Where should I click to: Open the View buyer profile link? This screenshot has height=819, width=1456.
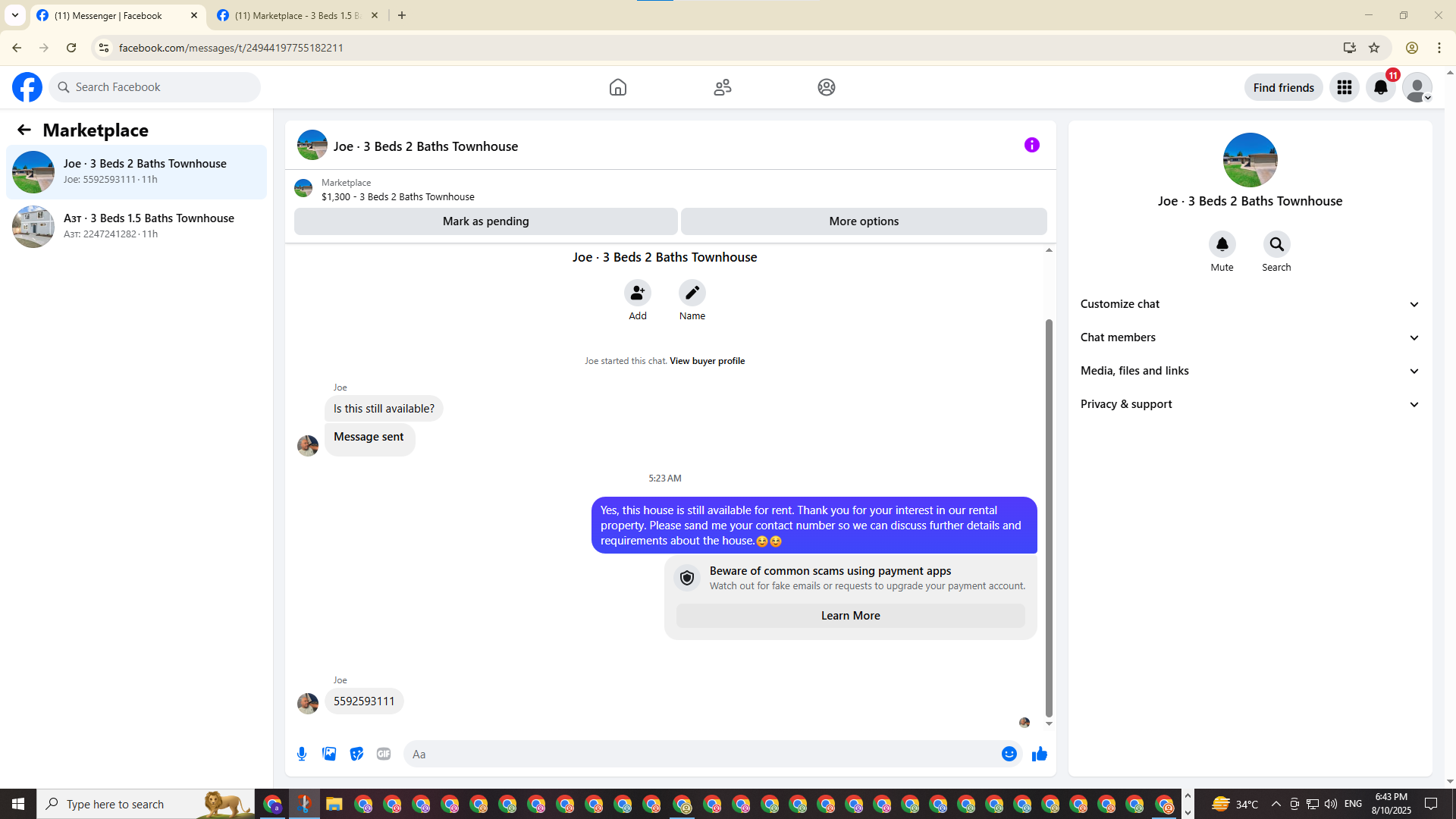707,361
